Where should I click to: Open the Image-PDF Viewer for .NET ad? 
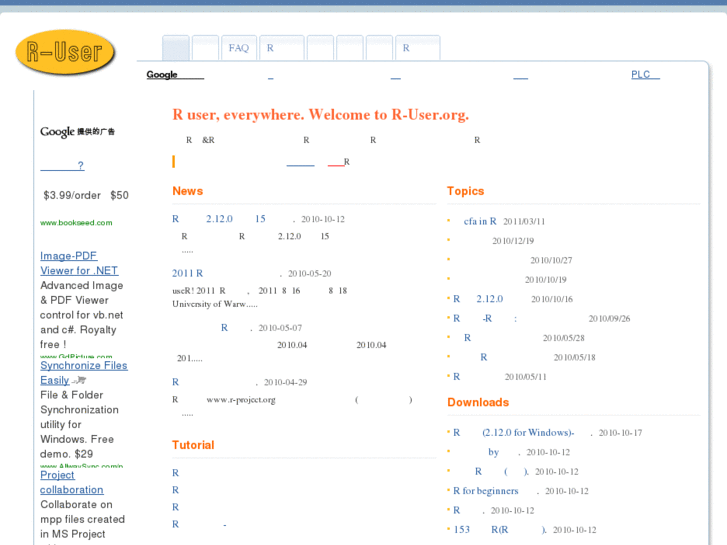79,263
